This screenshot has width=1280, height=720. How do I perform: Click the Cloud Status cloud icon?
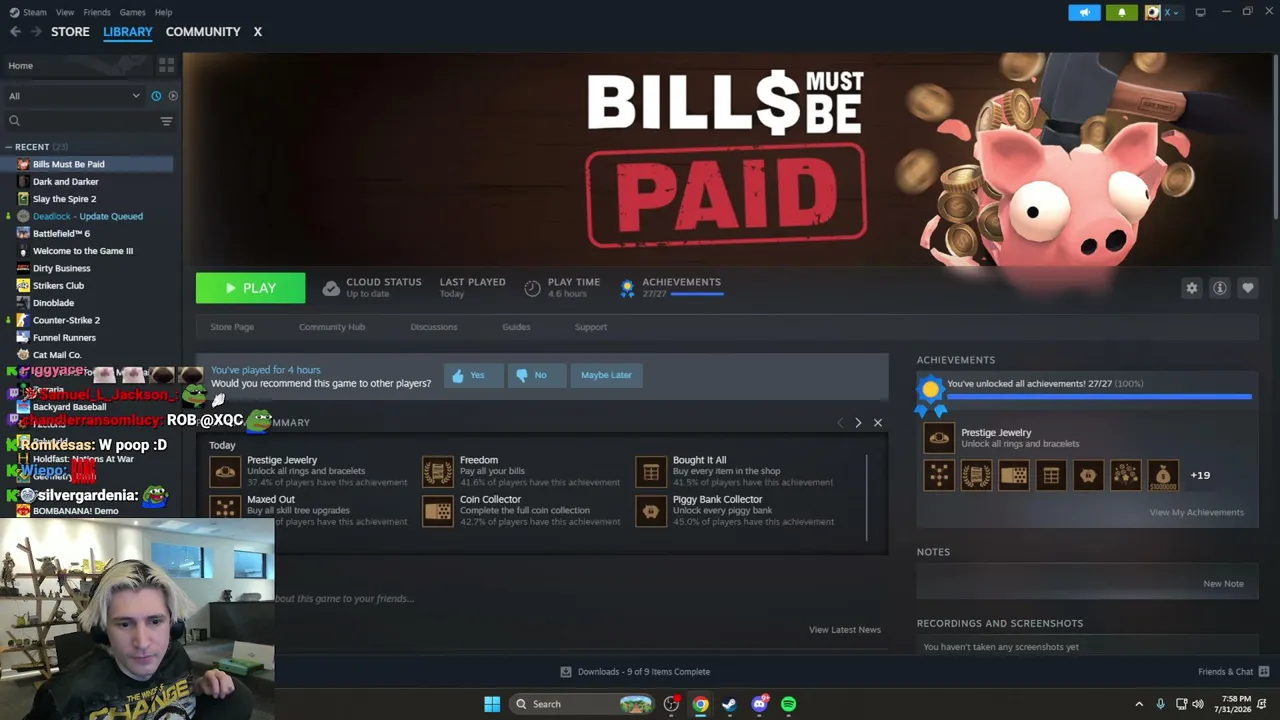[331, 288]
